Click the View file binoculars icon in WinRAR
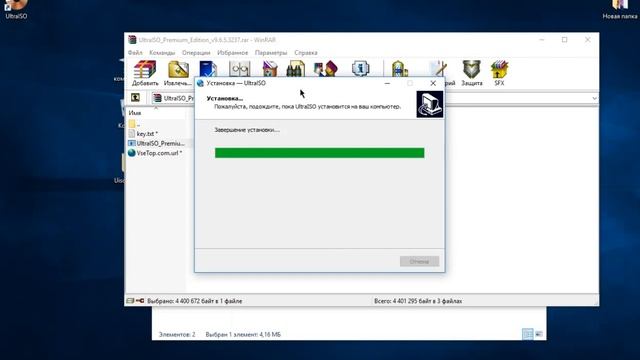Screen dimensions: 640x360 (x=240, y=69)
